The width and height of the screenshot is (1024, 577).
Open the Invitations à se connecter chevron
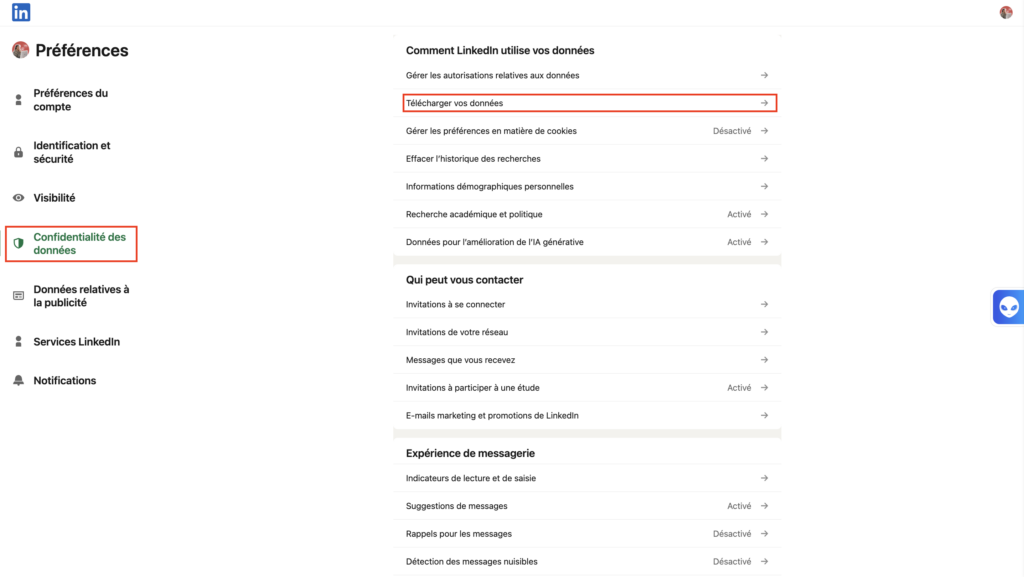click(x=764, y=304)
